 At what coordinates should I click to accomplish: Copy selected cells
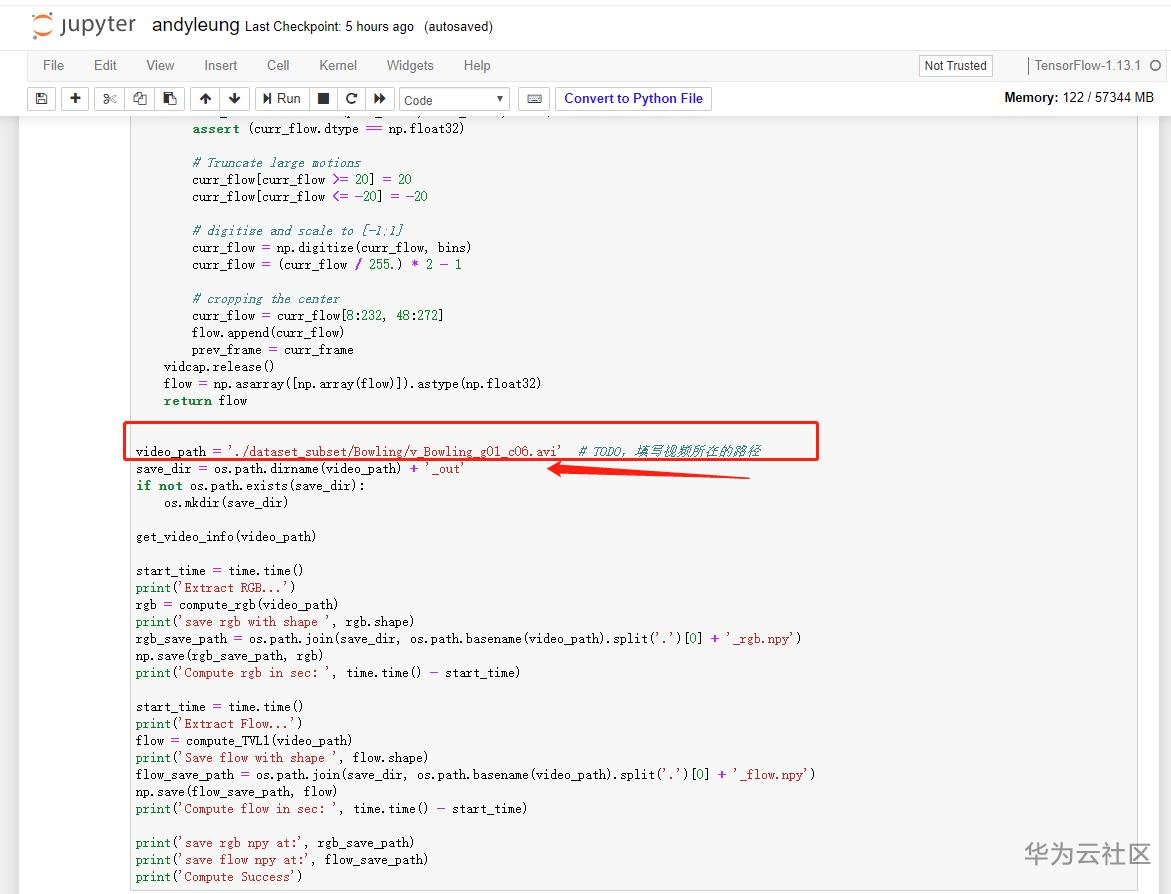140,99
